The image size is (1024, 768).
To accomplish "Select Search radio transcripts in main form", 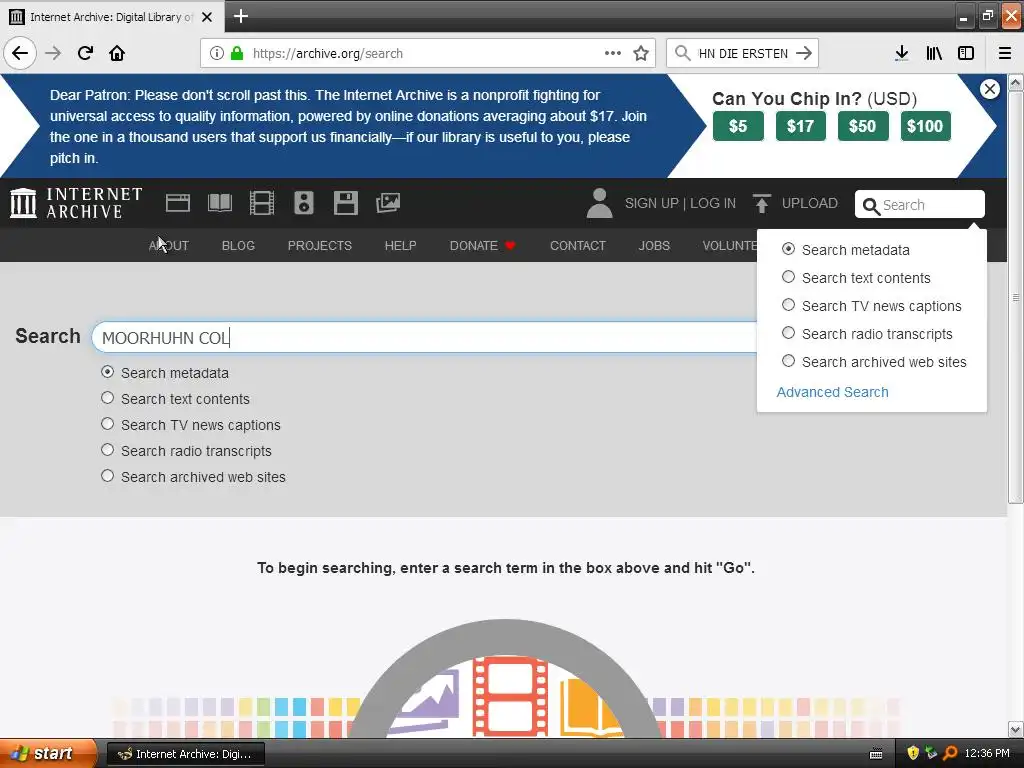I will [x=108, y=451].
